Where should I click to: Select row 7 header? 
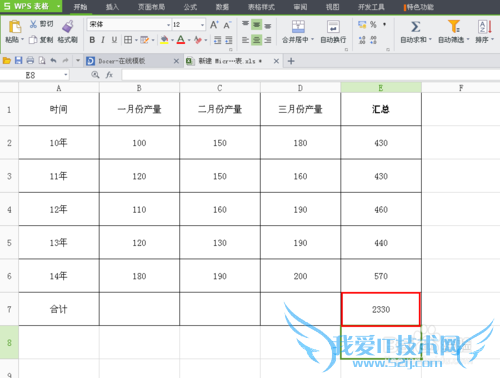coord(9,309)
